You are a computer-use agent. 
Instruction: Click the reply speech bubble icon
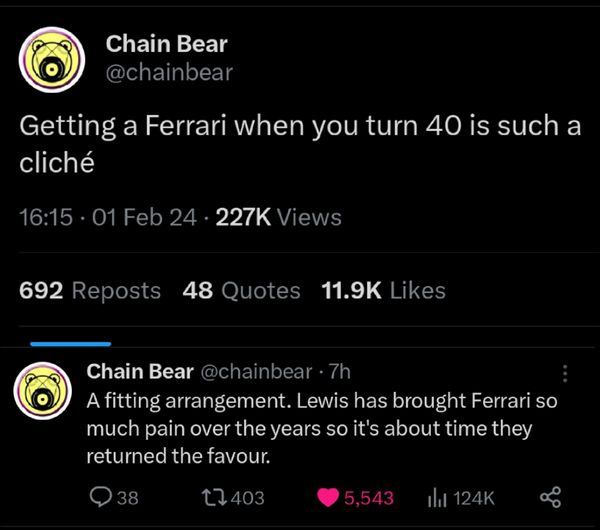click(x=100, y=497)
